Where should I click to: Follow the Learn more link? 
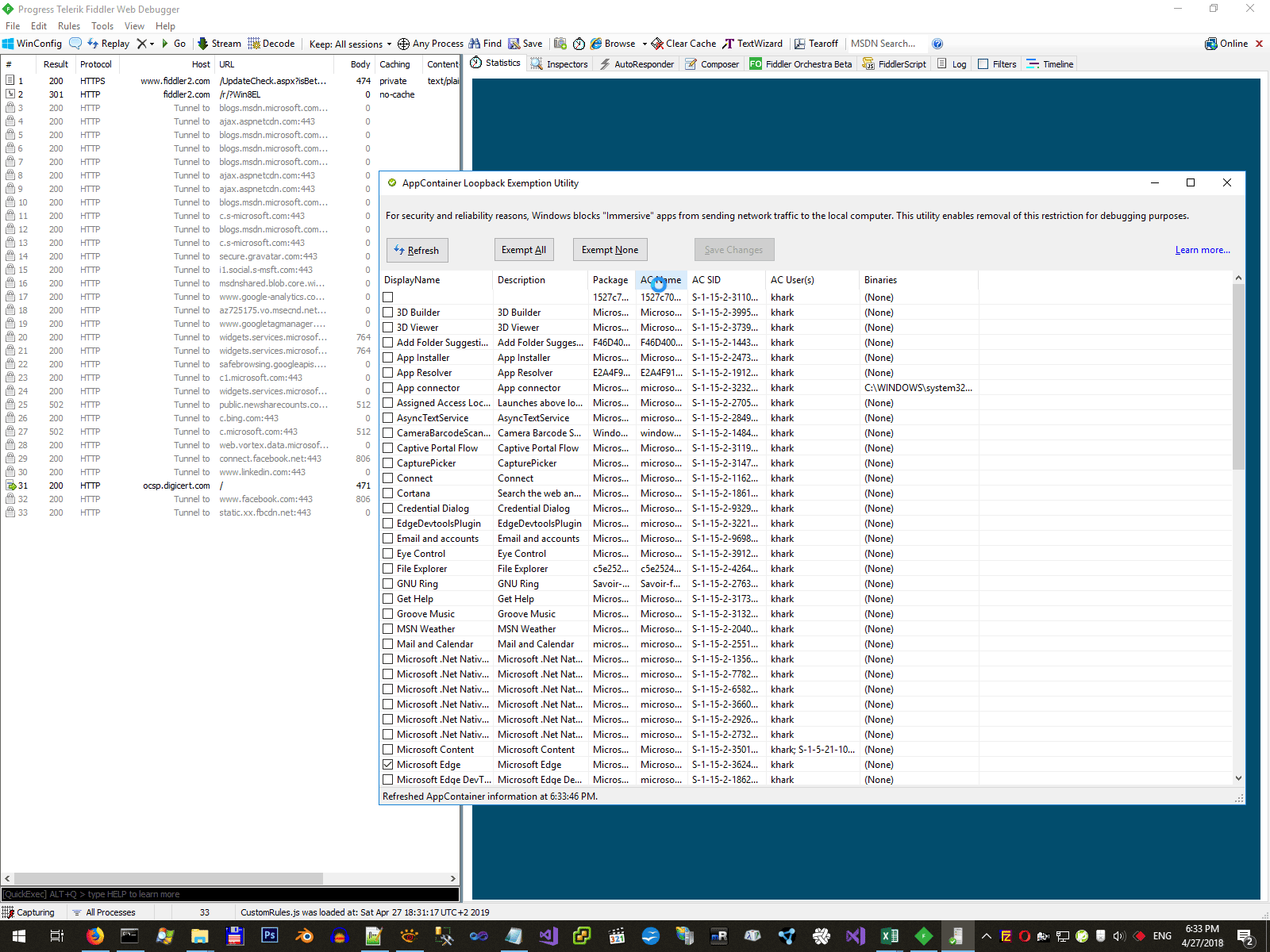coord(1203,250)
